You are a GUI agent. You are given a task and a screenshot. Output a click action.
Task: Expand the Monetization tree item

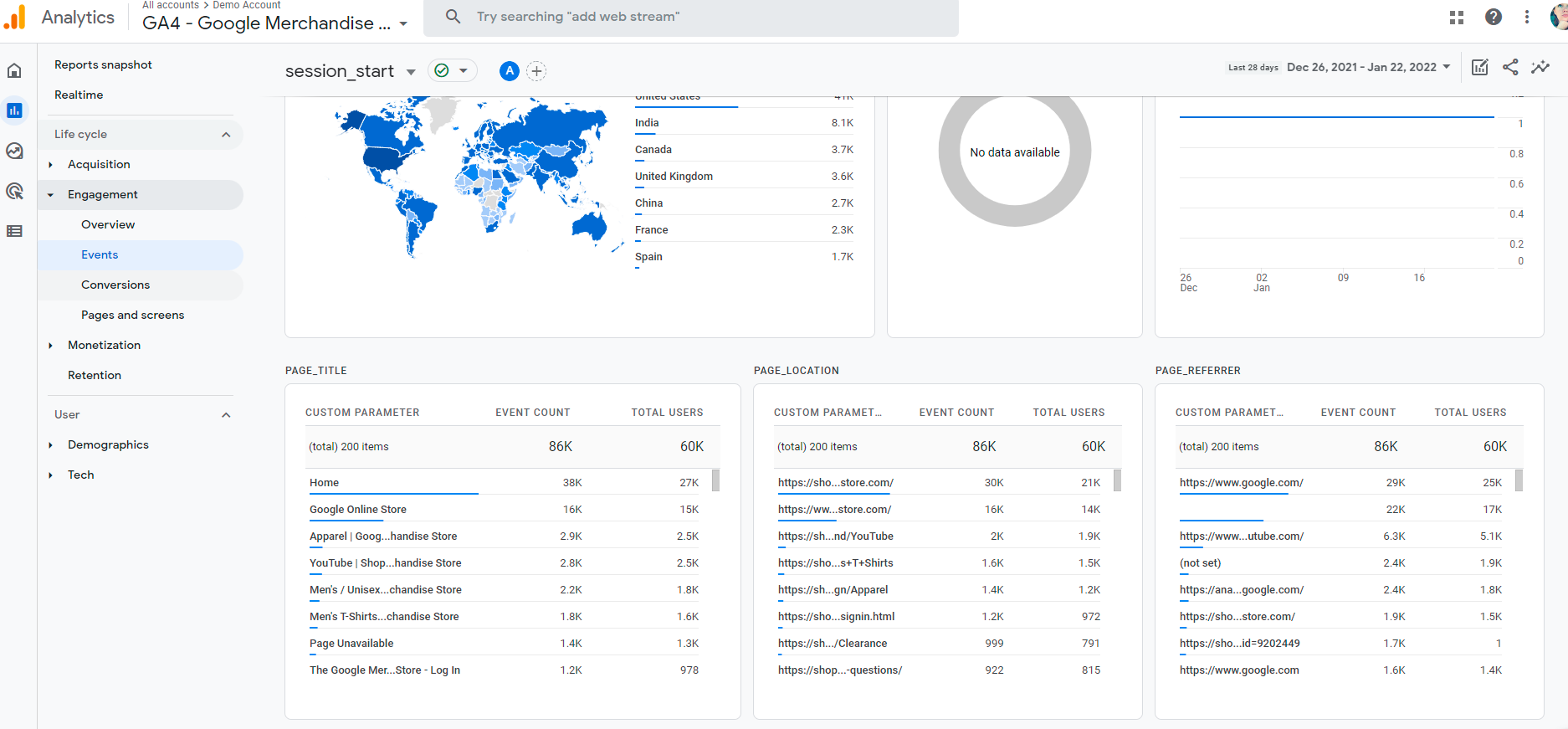pyautogui.click(x=50, y=346)
